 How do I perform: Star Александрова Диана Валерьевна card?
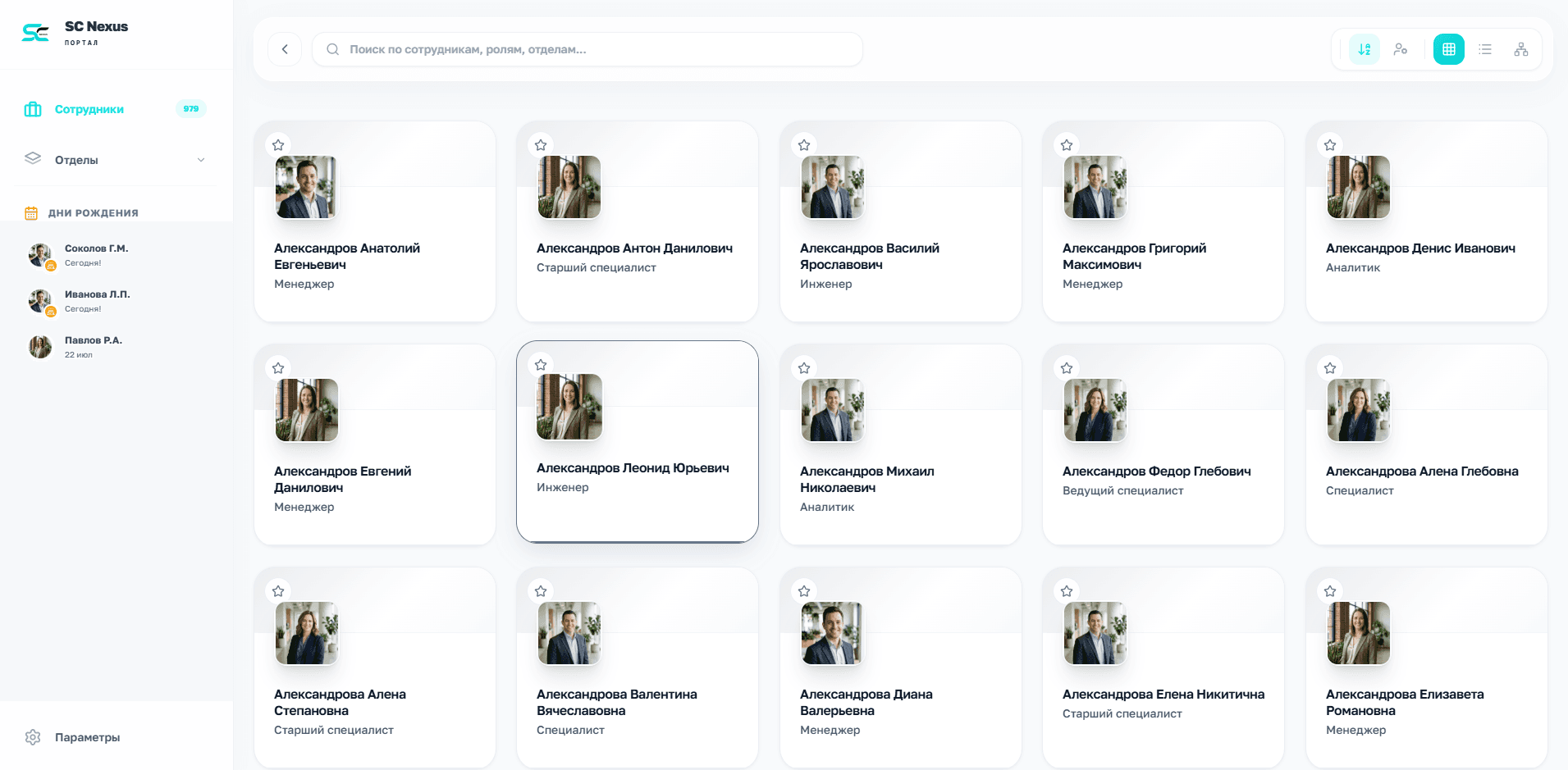click(x=804, y=591)
